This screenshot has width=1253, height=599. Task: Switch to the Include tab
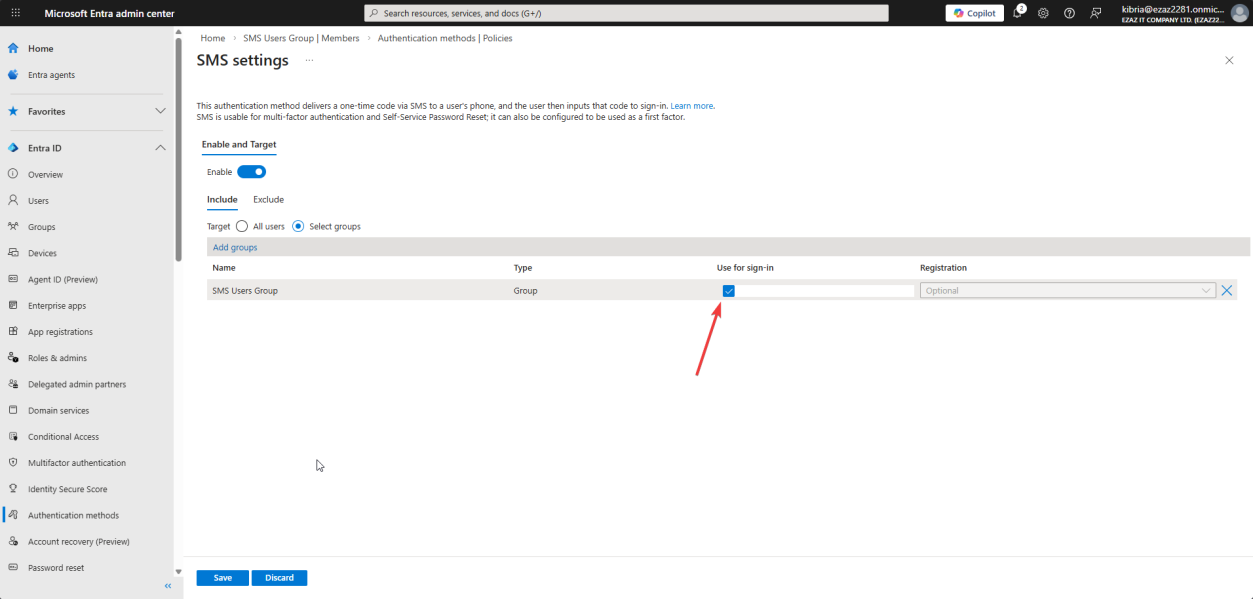[222, 199]
